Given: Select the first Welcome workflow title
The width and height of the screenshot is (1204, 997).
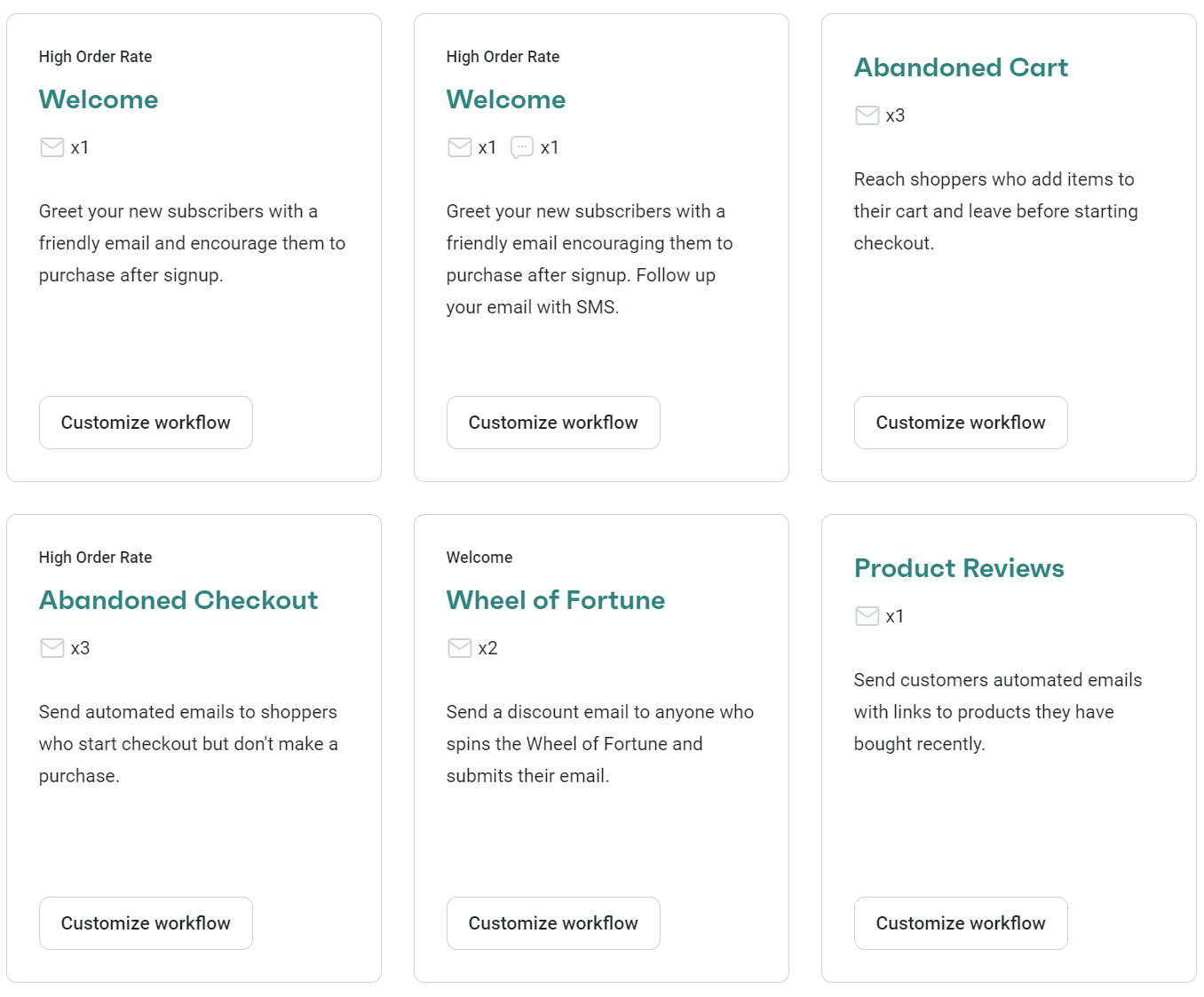Looking at the screenshot, I should point(99,99).
